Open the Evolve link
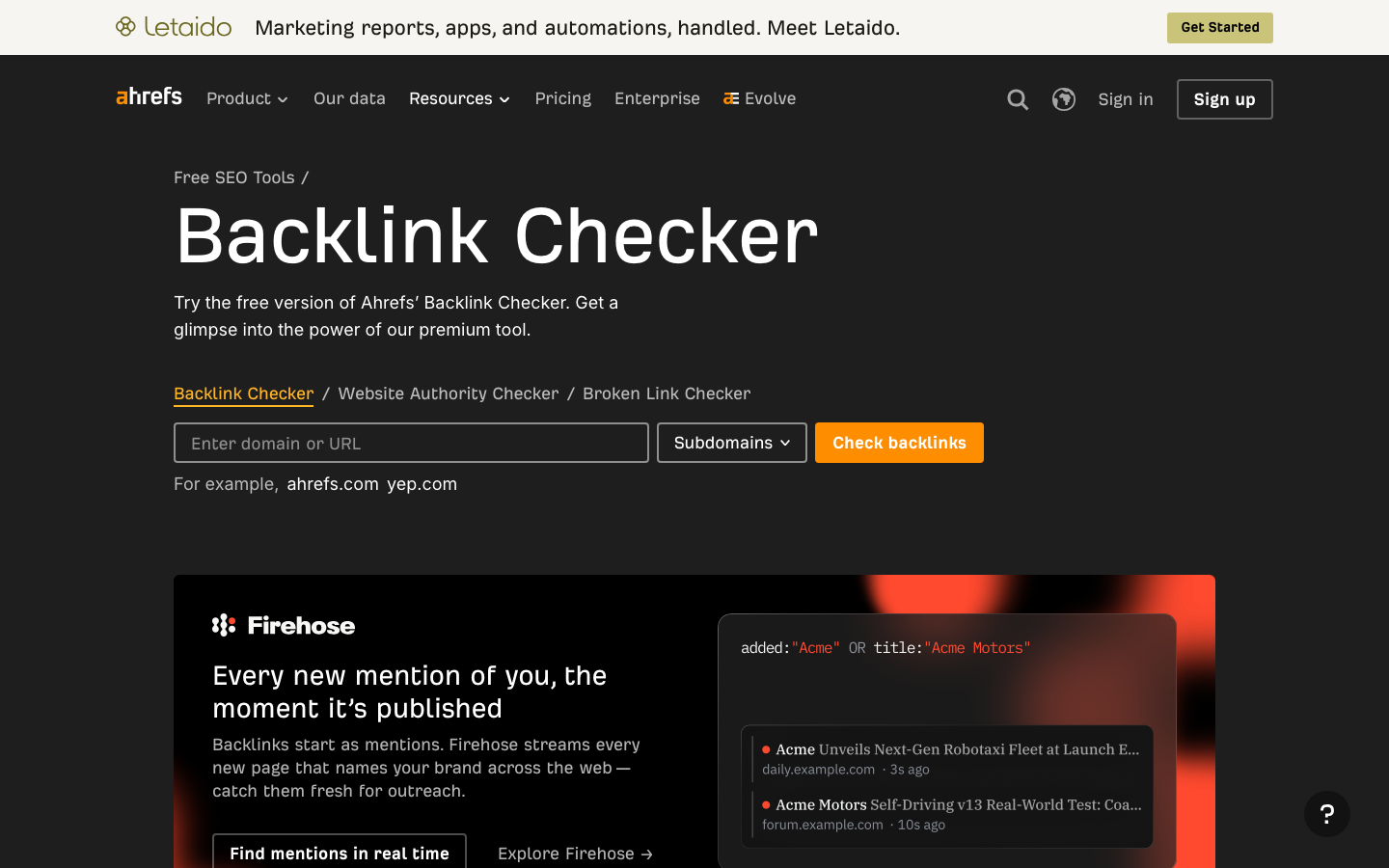 click(760, 98)
